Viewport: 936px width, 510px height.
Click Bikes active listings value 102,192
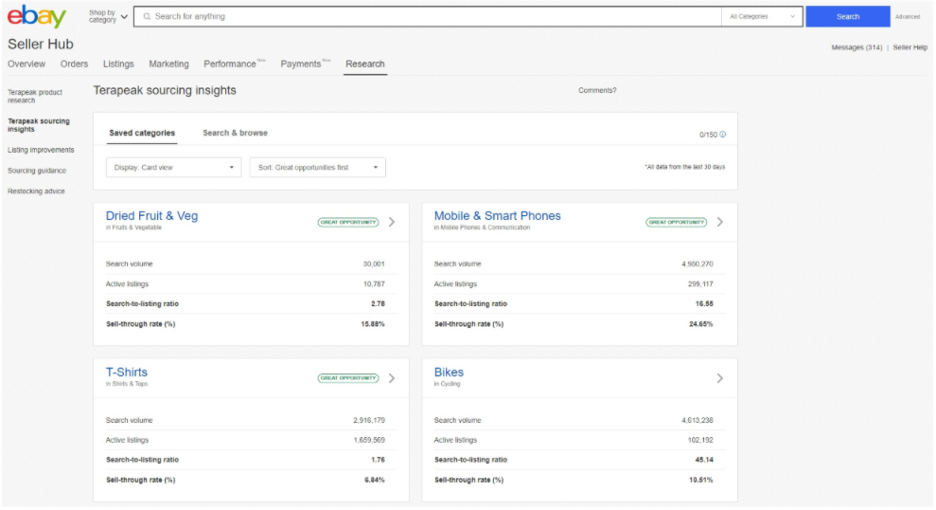click(x=700, y=440)
